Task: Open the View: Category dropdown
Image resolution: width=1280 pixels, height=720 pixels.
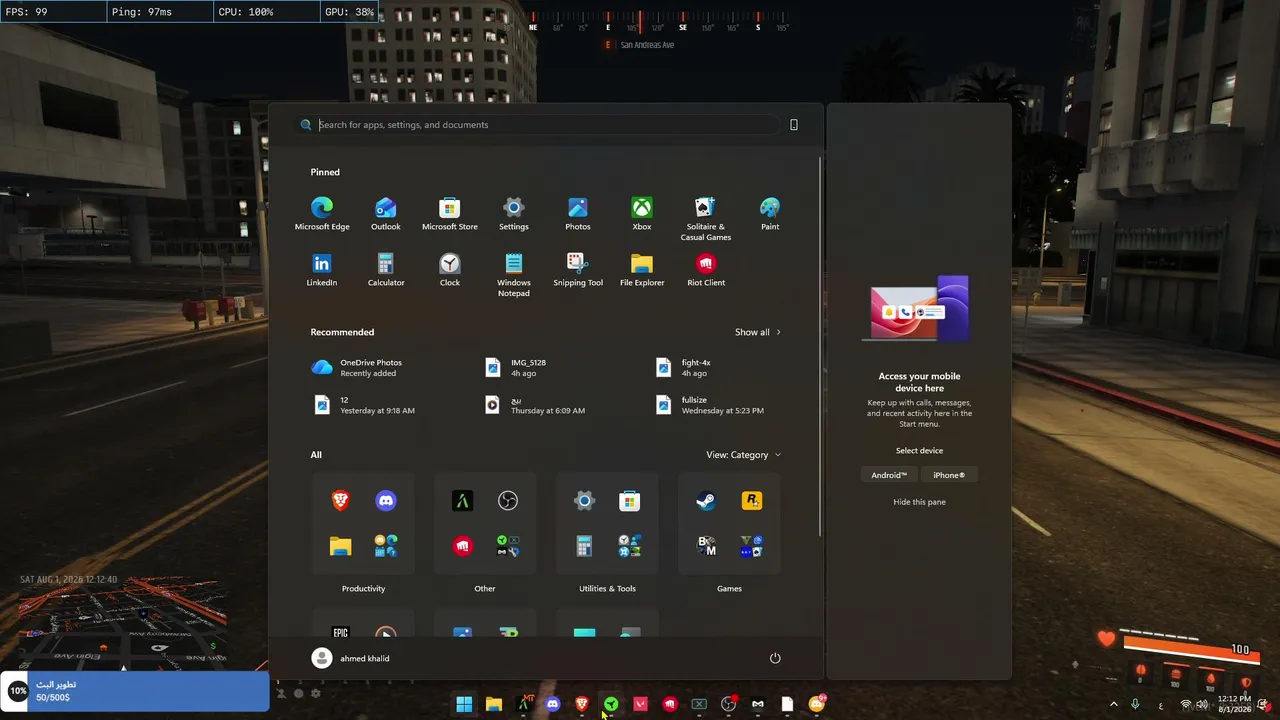Action: [x=744, y=455]
